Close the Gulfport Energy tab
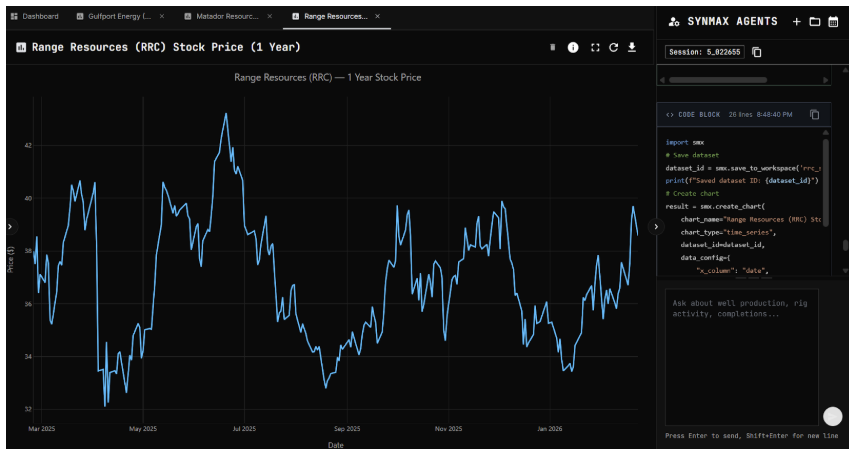 (x=162, y=16)
